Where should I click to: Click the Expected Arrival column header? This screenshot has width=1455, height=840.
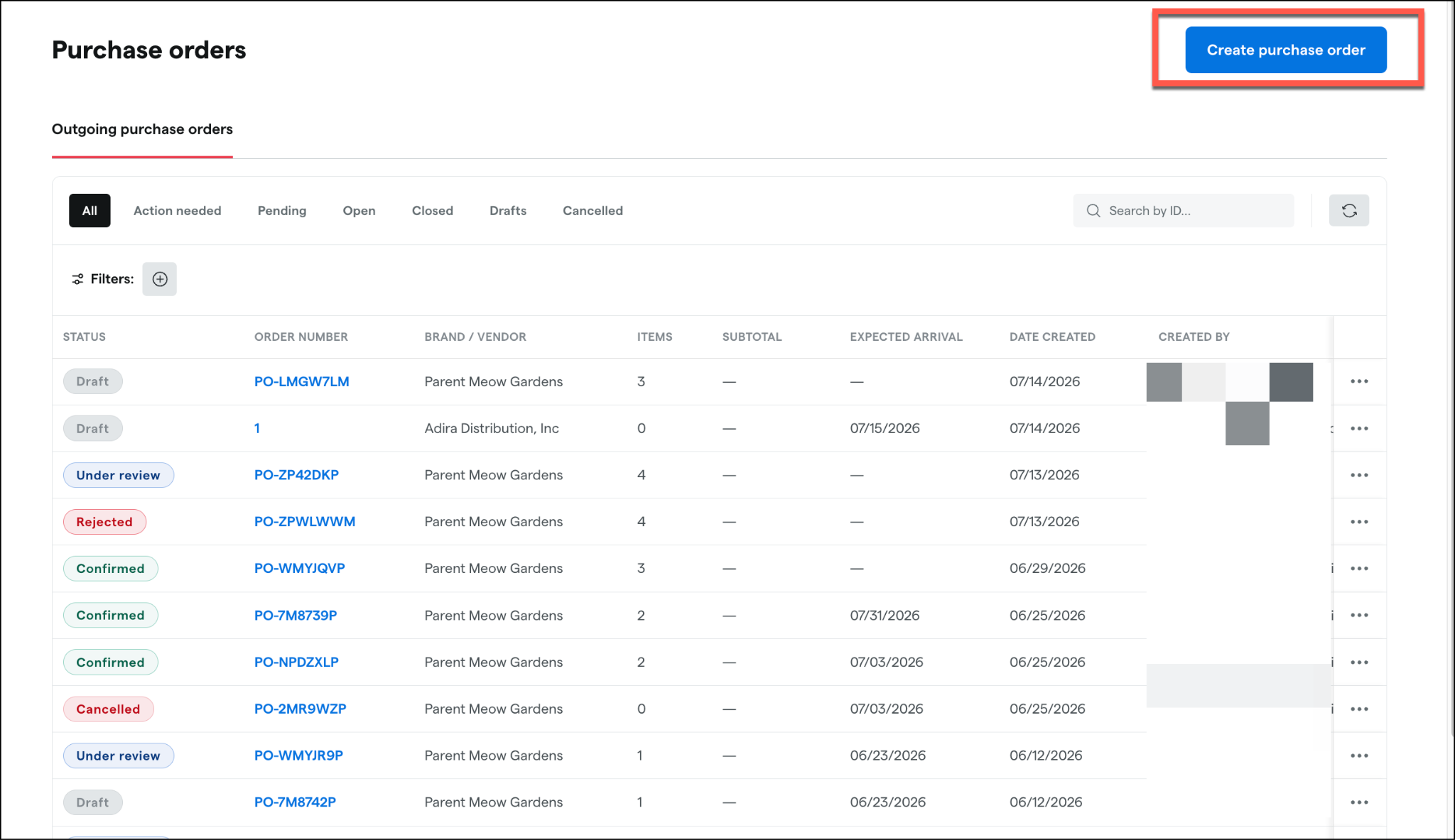(907, 337)
